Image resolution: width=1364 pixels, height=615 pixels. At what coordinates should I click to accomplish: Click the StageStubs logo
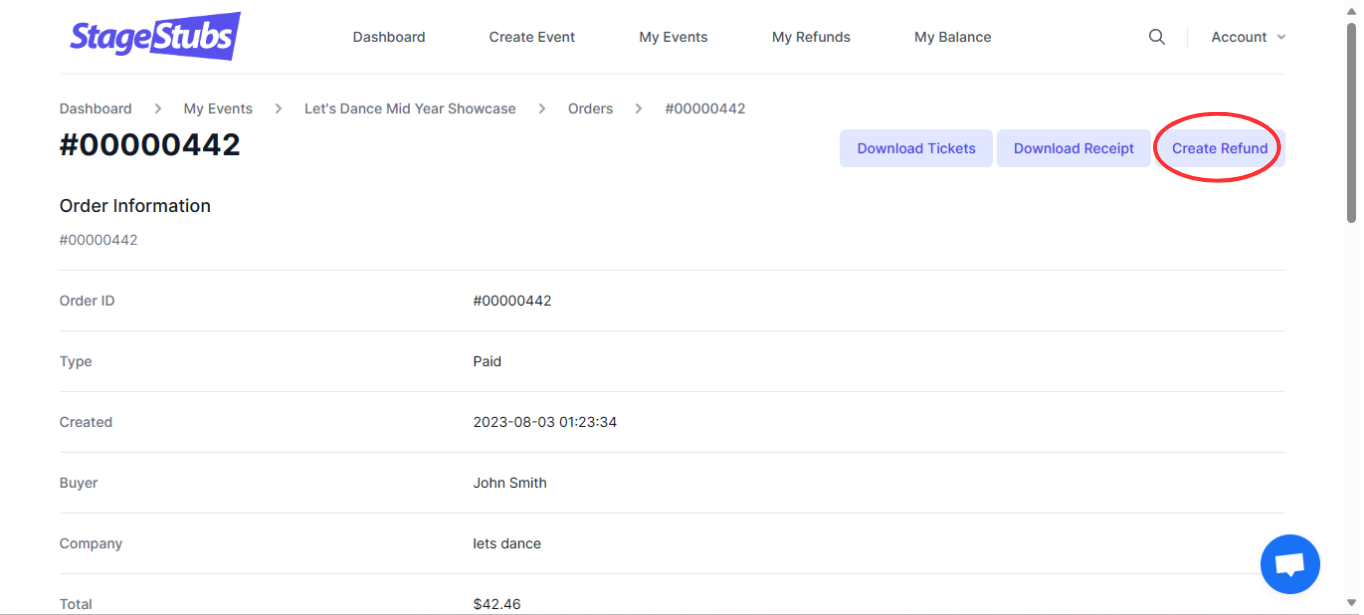pos(155,37)
